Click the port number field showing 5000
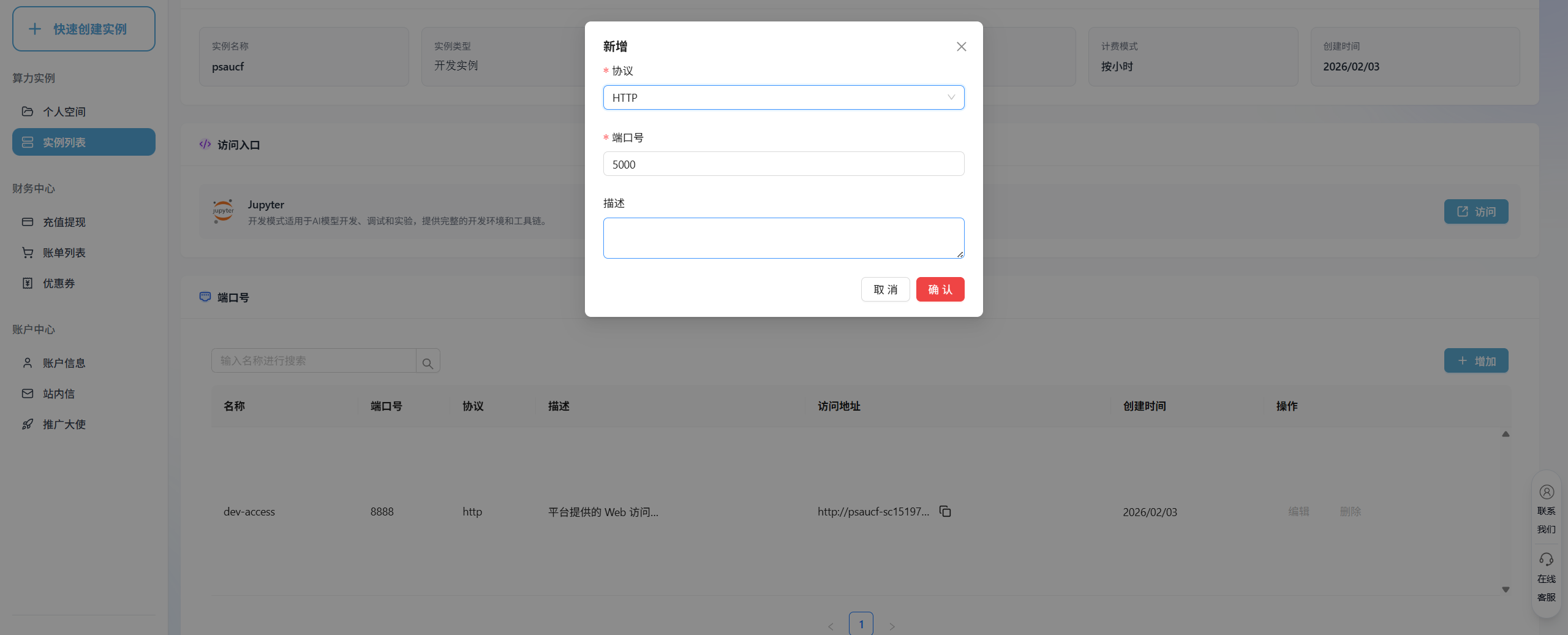 click(x=783, y=164)
